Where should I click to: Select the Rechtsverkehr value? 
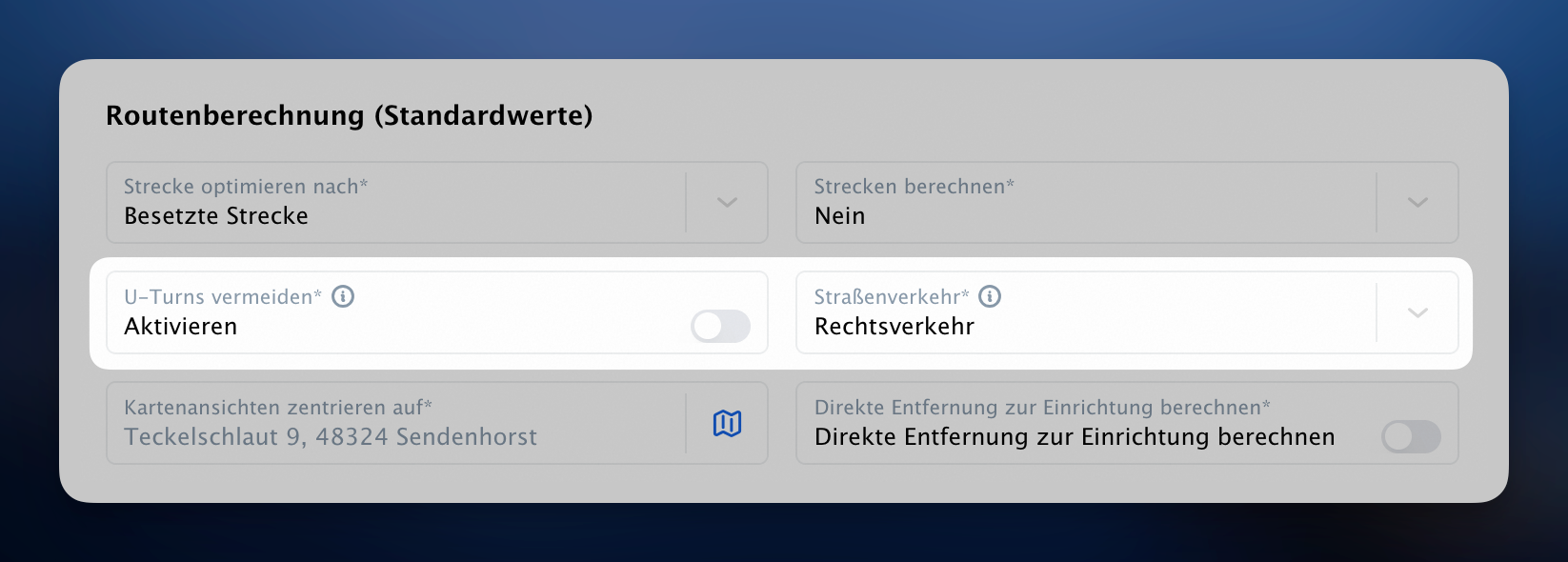point(895,327)
